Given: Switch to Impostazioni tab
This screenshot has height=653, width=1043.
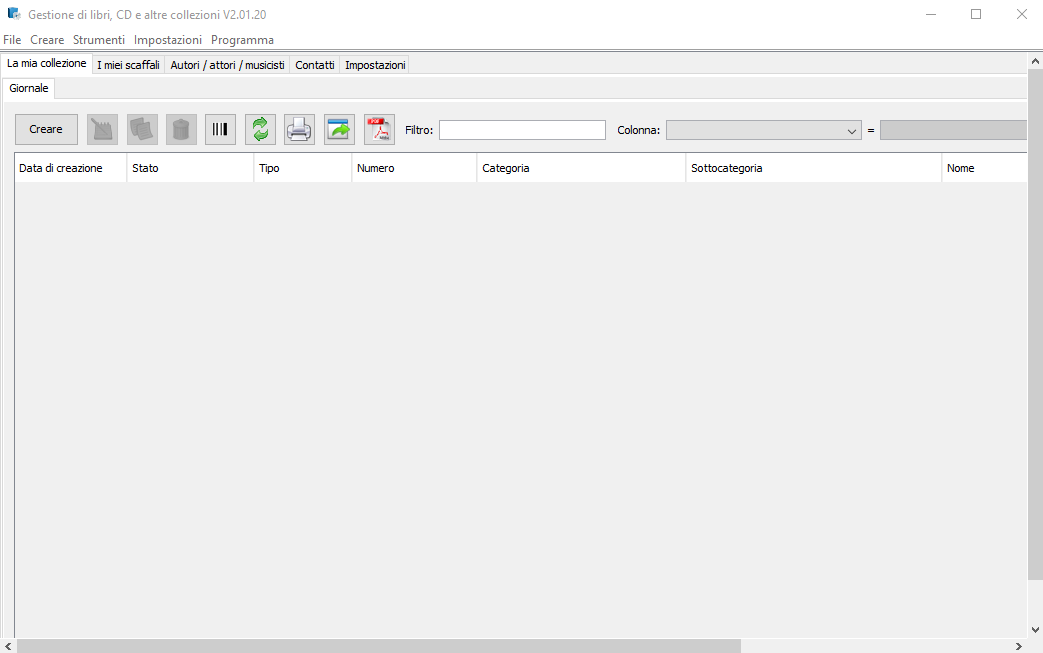Looking at the screenshot, I should pos(375,65).
